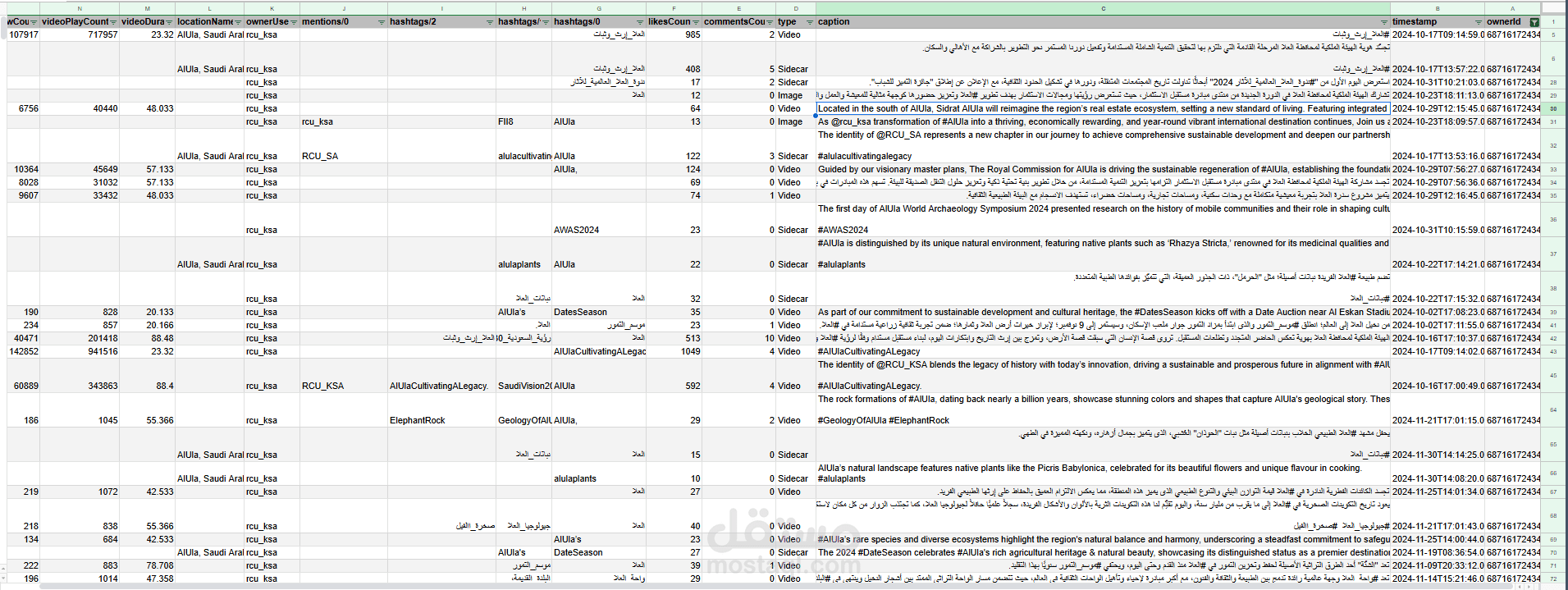Select the cell containing 107917
This screenshot has height=590, width=1568.
pos(23,34)
